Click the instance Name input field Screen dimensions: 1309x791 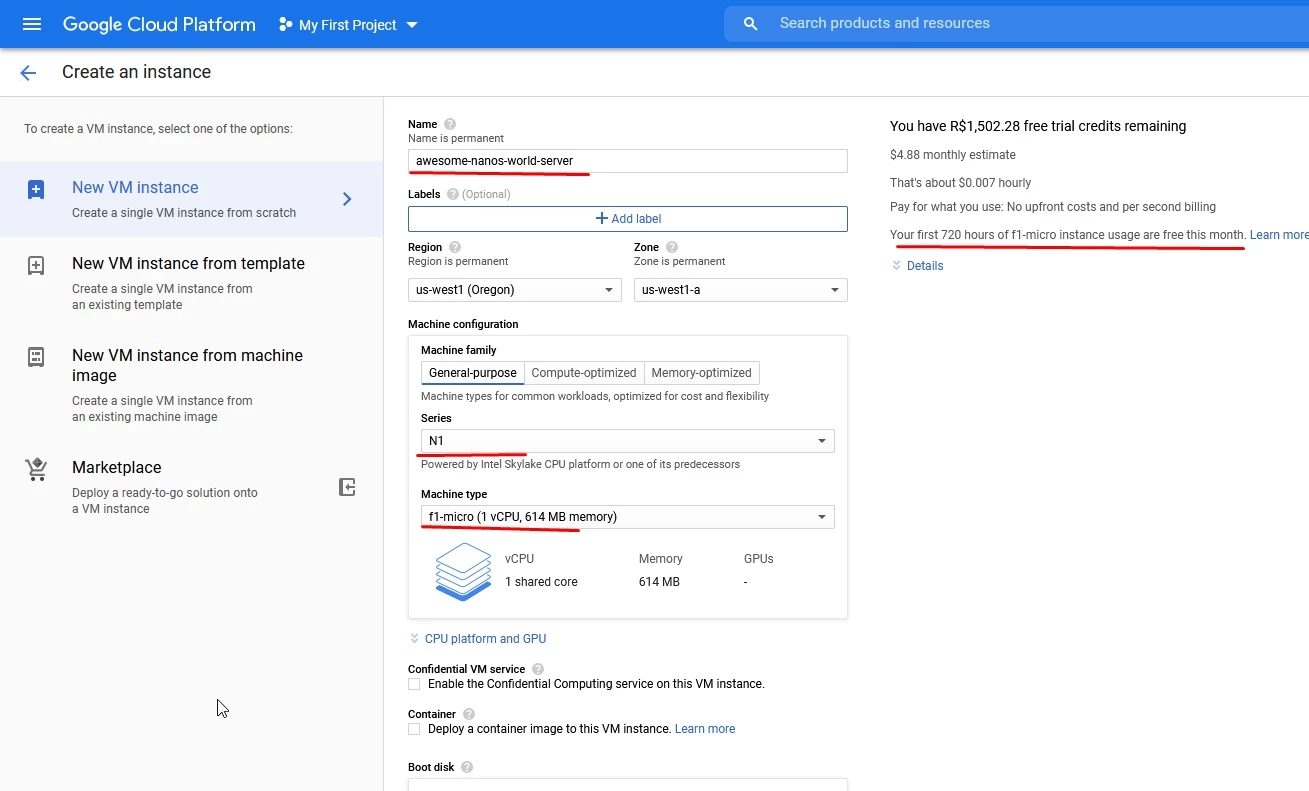[628, 161]
